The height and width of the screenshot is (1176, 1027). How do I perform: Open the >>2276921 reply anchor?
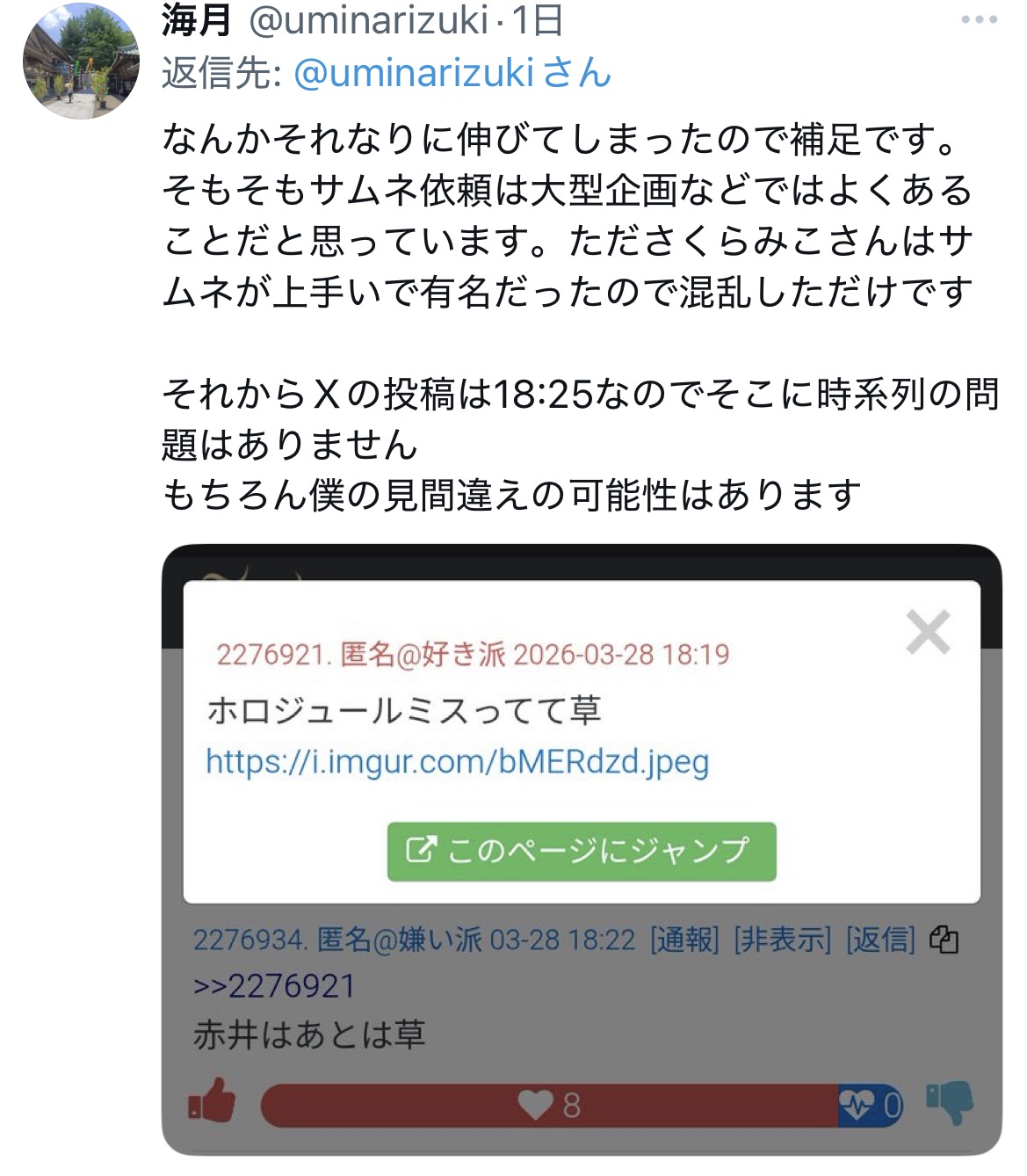click(274, 986)
